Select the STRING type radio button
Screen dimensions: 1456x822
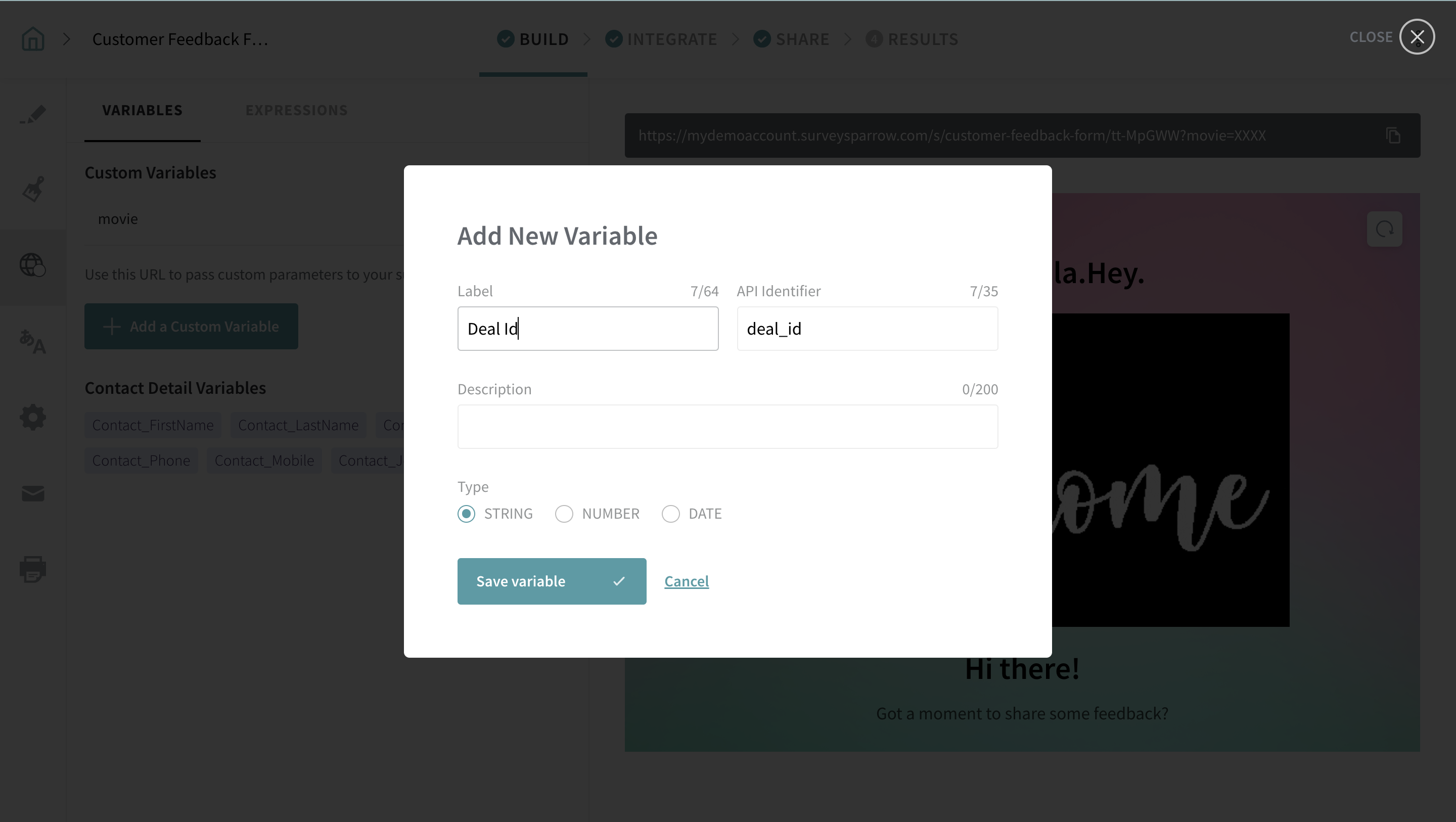tap(466, 513)
